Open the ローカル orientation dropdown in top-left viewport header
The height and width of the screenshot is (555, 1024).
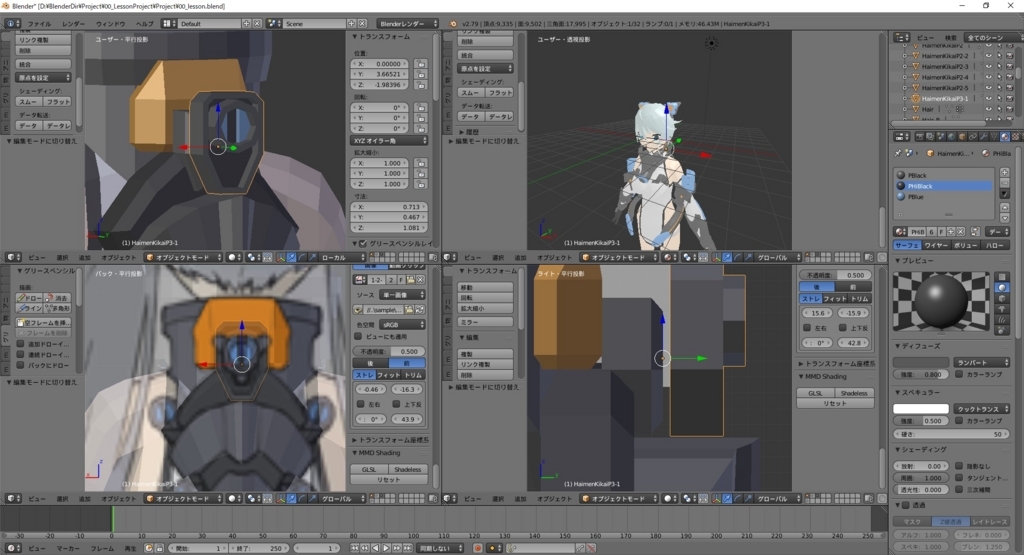click(x=342, y=257)
